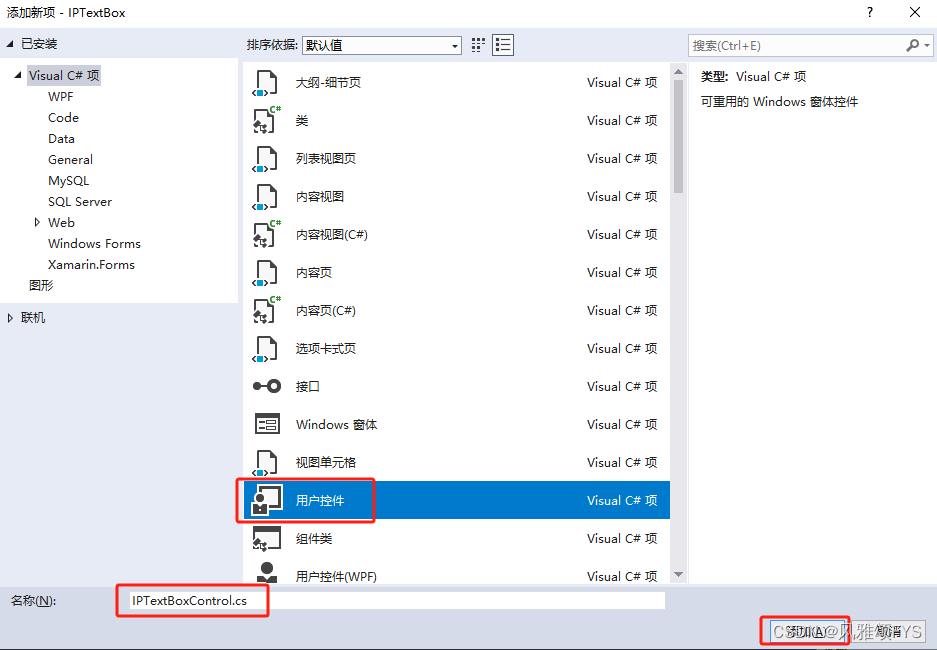Click the 组件类 component class icon

tap(267, 538)
